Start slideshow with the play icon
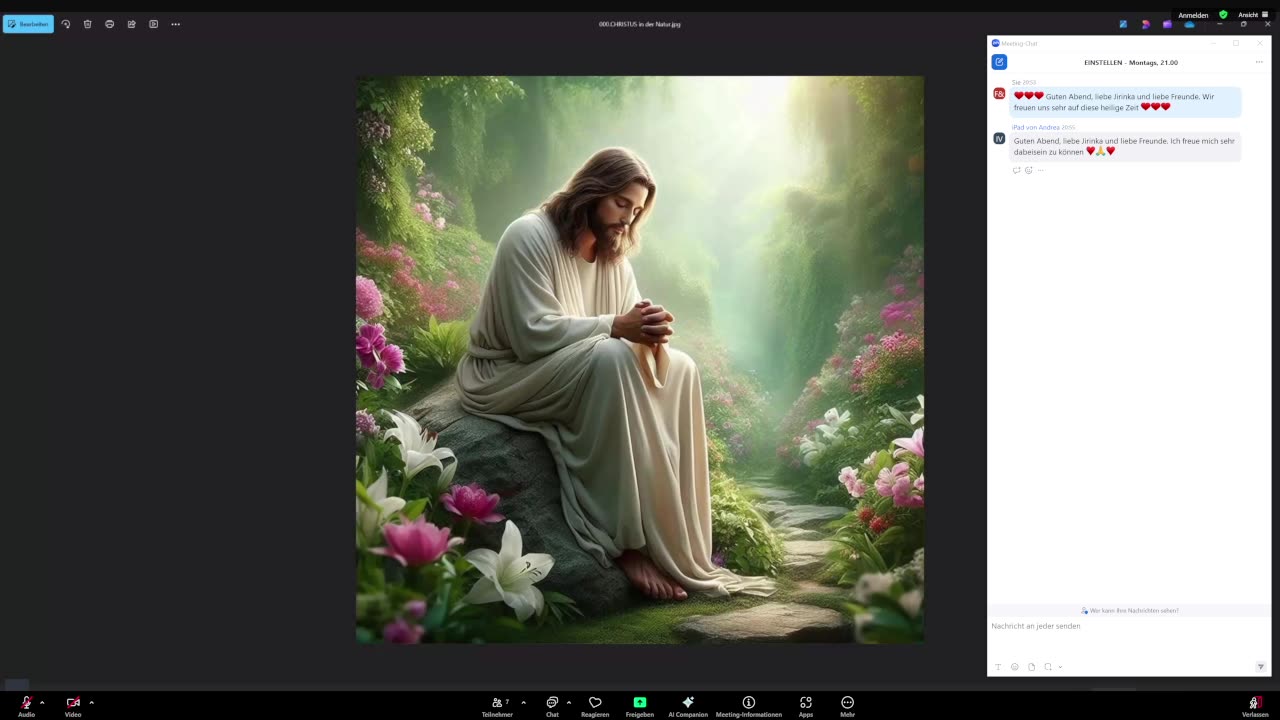The width and height of the screenshot is (1280, 720). tap(153, 24)
